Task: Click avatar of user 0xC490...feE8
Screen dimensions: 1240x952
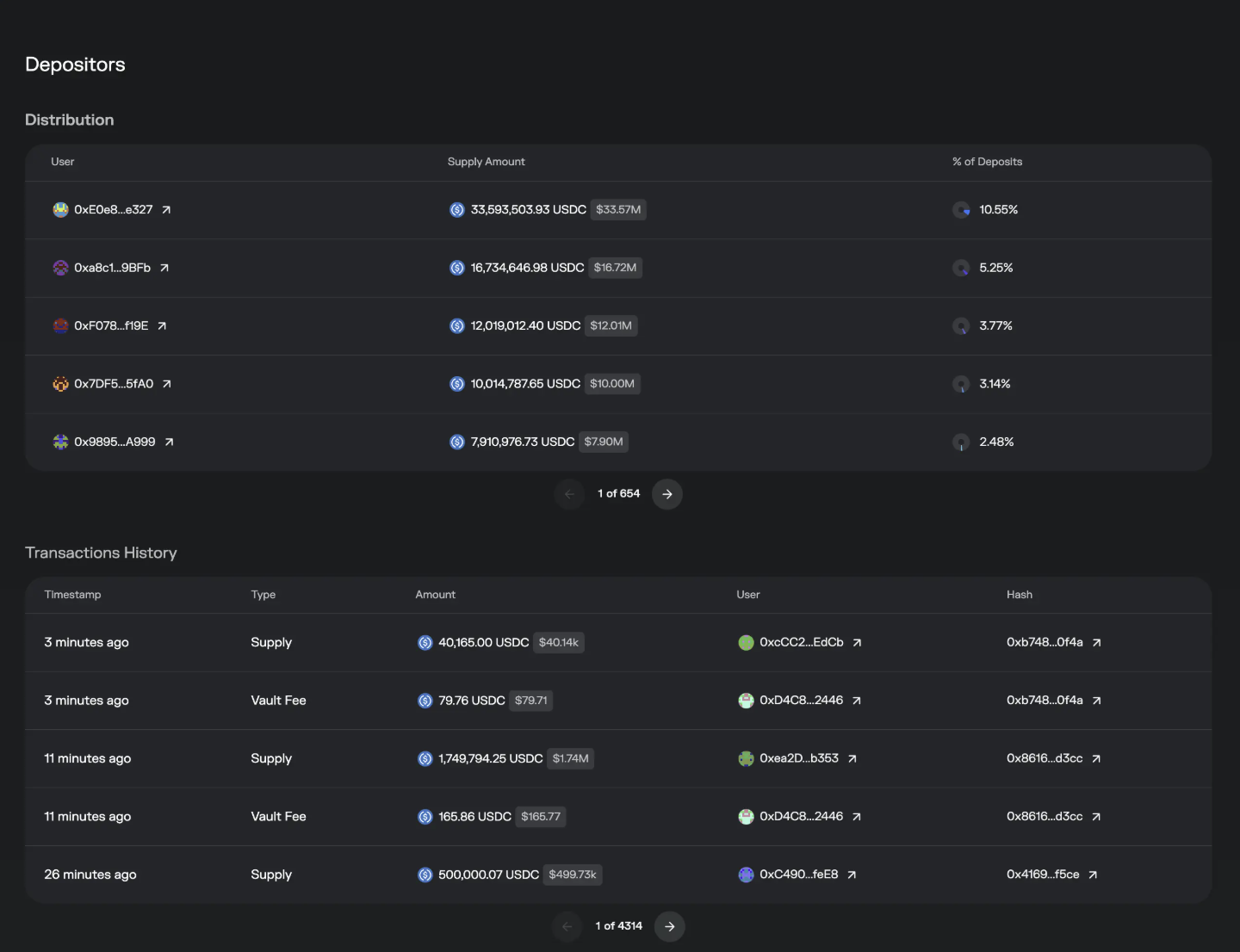Action: [x=747, y=875]
